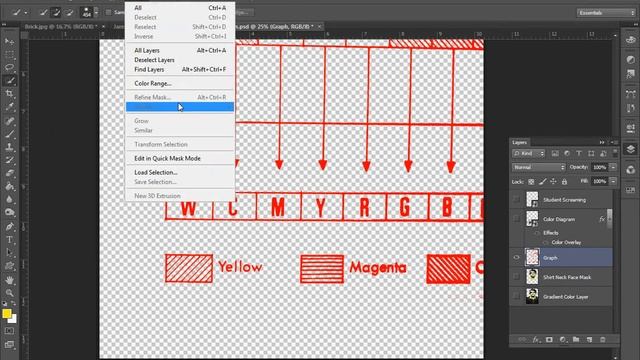The width and height of the screenshot is (640, 360).
Task: Open the brush size picker dropdown
Action: (96, 13)
